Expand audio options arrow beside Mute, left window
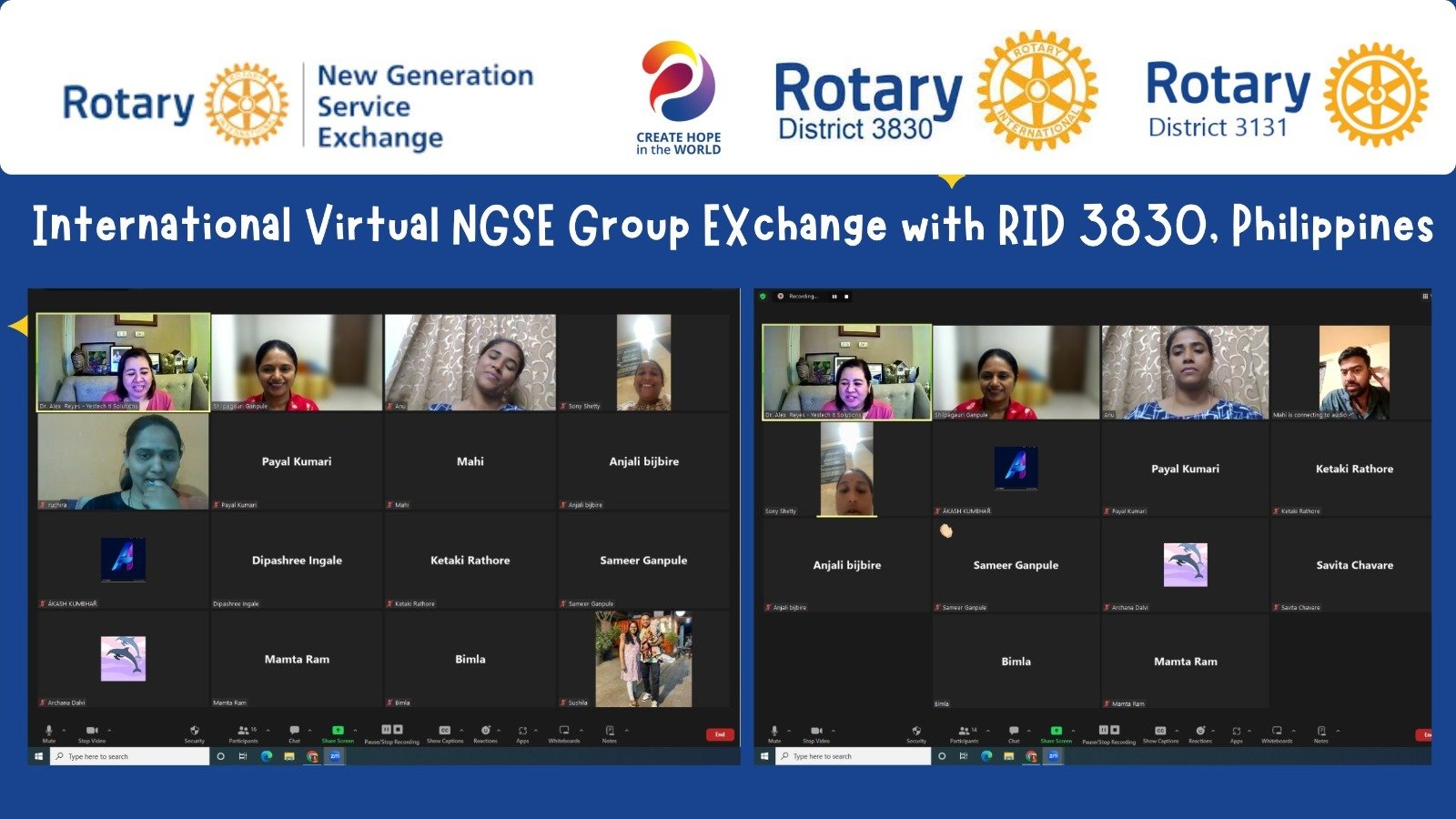 point(64,730)
